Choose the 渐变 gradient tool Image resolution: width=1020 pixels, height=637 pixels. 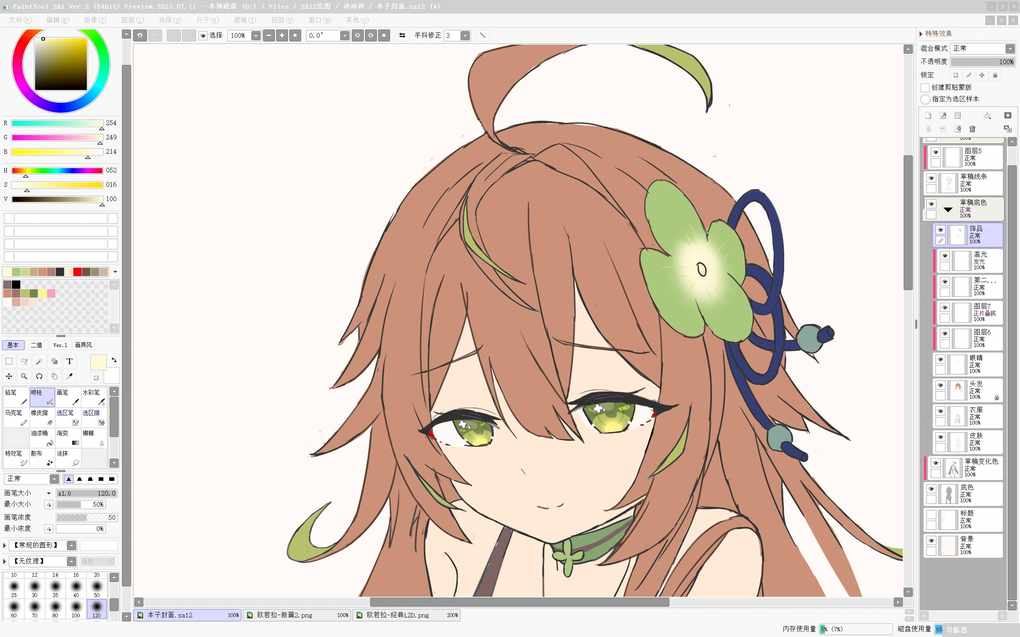point(68,438)
